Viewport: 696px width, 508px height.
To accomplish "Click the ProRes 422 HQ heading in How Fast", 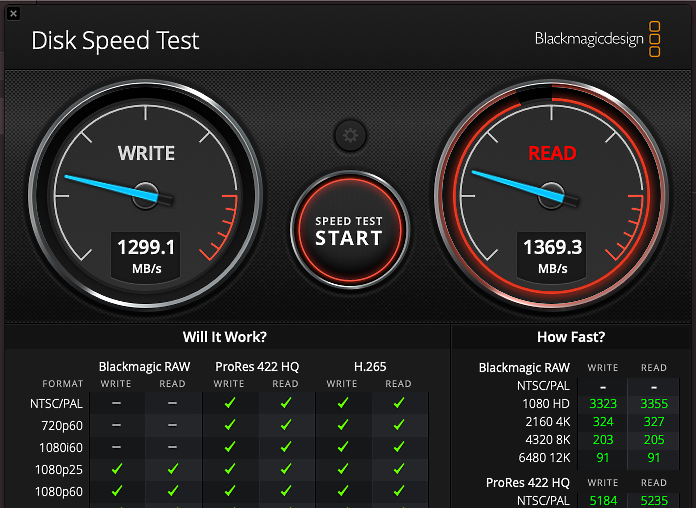I will pyautogui.click(x=528, y=483).
